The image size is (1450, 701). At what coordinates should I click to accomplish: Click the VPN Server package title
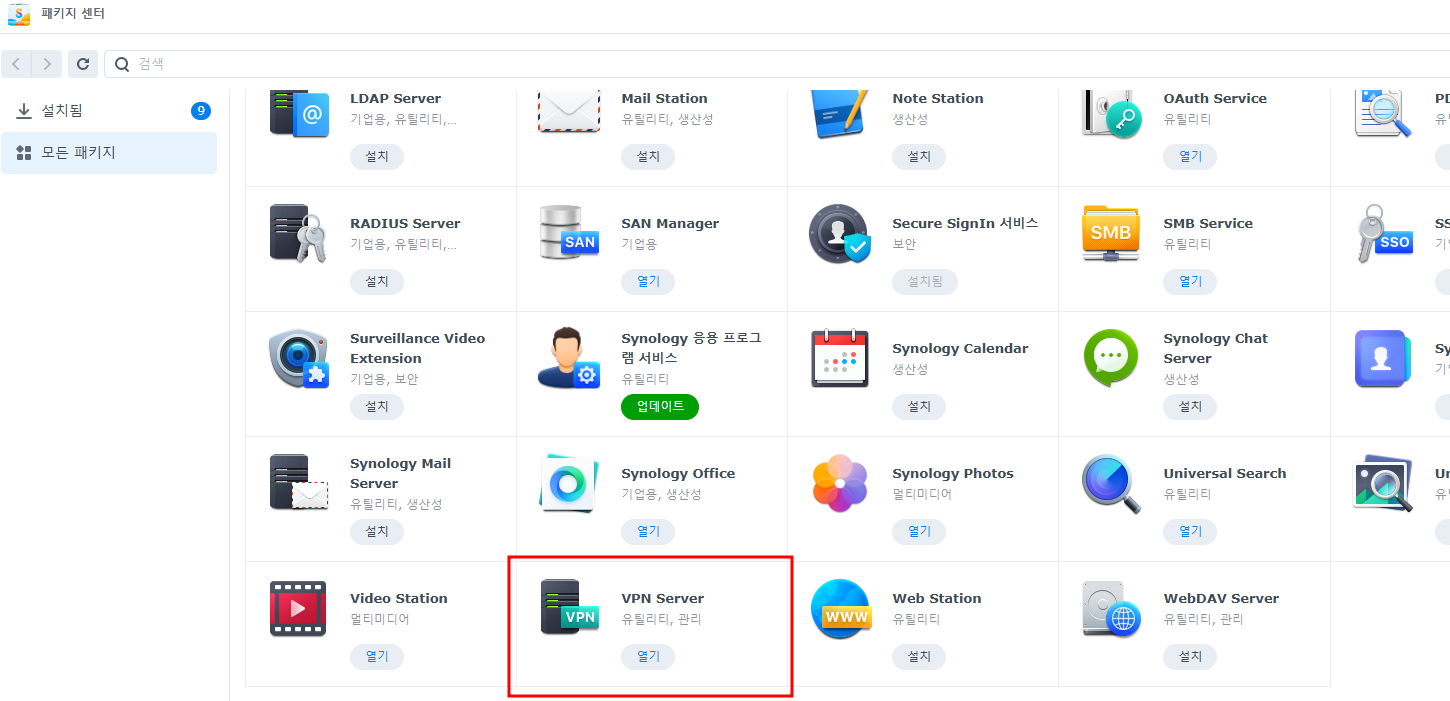(x=663, y=599)
